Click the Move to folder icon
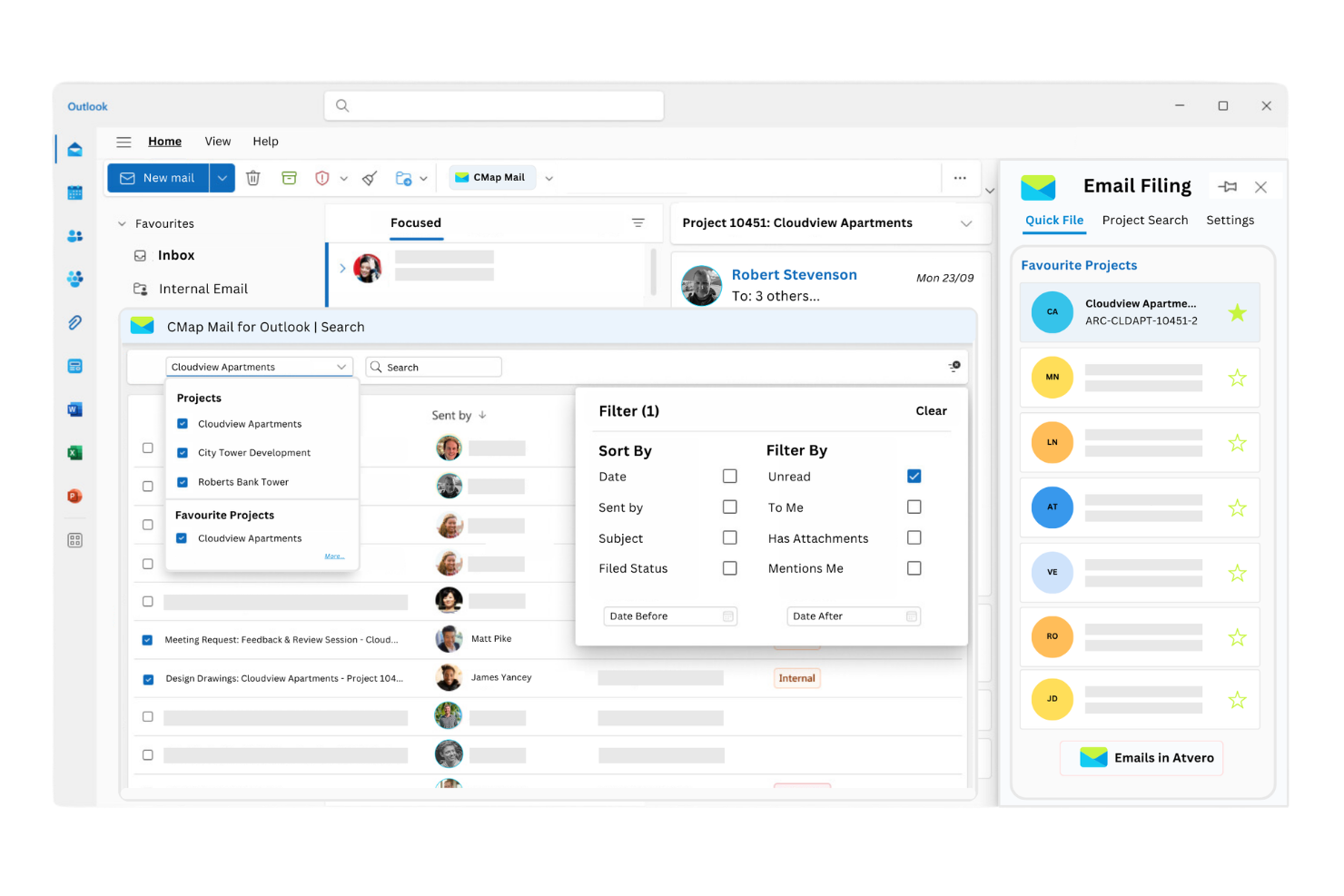Image resolution: width=1344 pixels, height=896 pixels. 404,178
